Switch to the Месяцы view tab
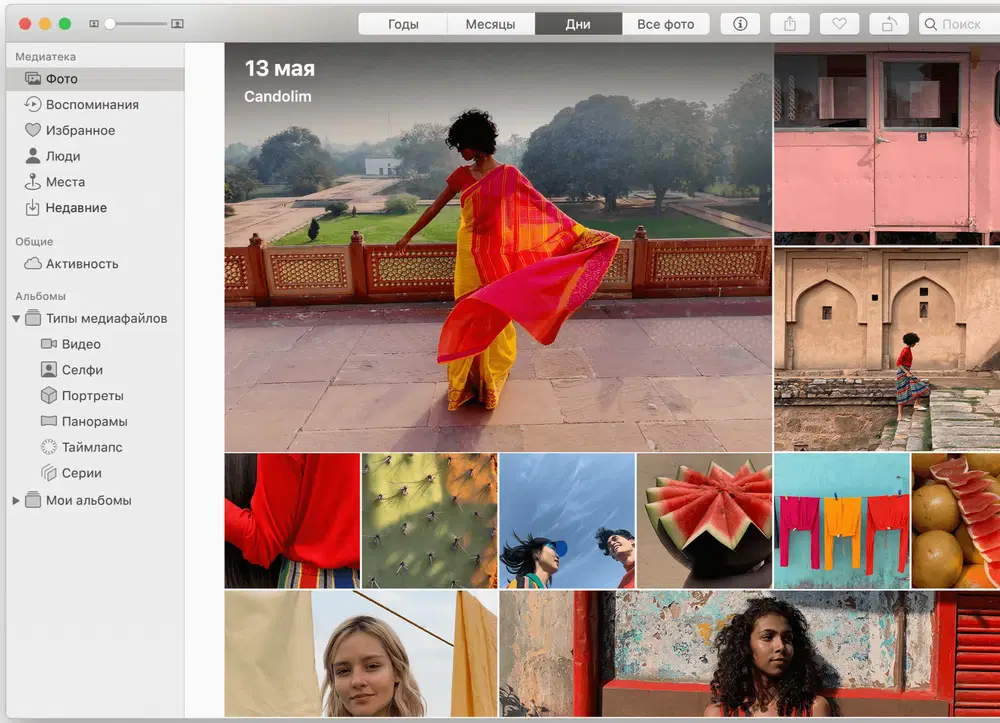The height and width of the screenshot is (723, 1000). tap(490, 24)
